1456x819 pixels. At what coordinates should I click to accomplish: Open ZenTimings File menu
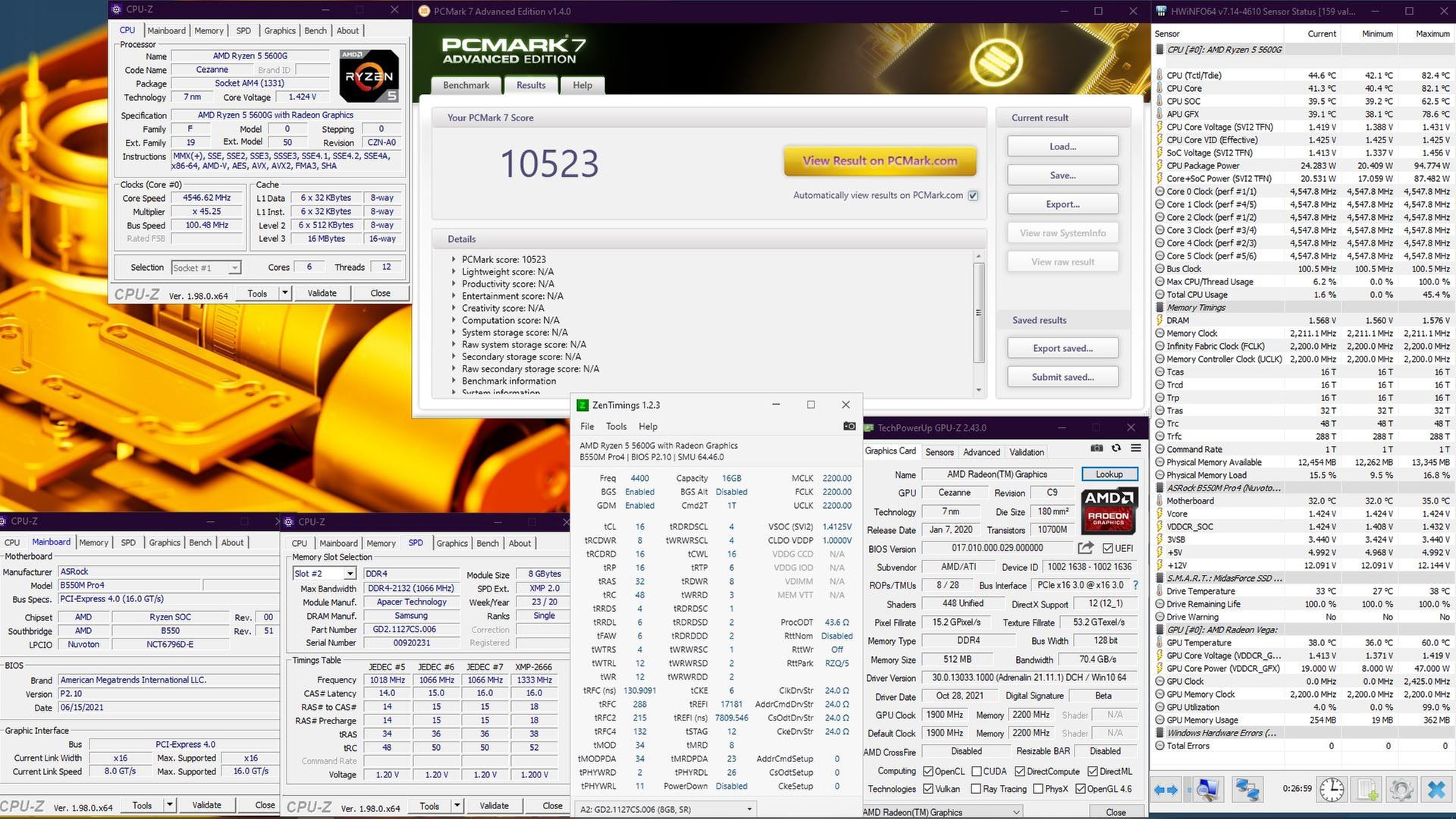tap(587, 426)
